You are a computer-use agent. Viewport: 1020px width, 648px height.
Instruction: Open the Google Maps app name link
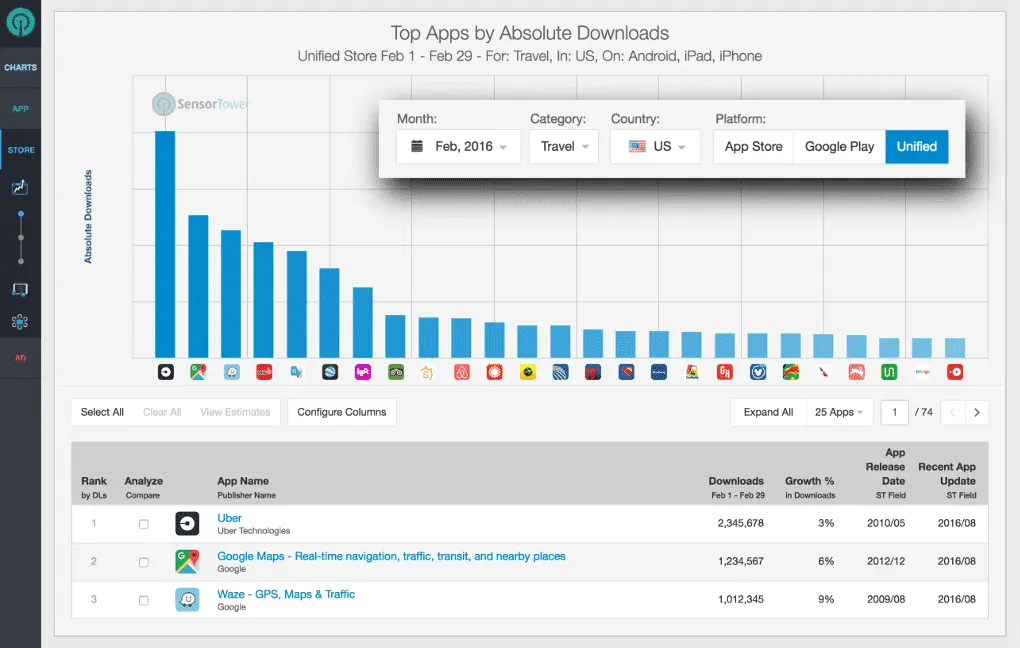[x=391, y=556]
